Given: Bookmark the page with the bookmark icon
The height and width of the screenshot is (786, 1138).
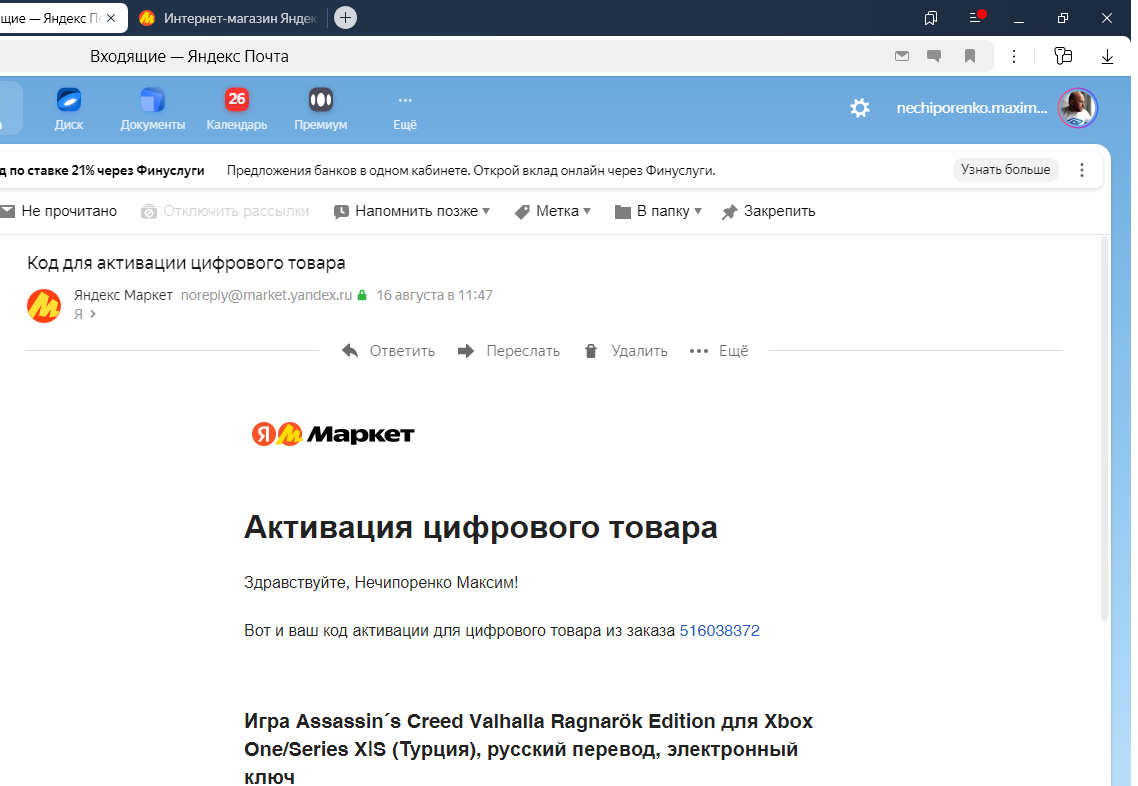Looking at the screenshot, I should [970, 56].
